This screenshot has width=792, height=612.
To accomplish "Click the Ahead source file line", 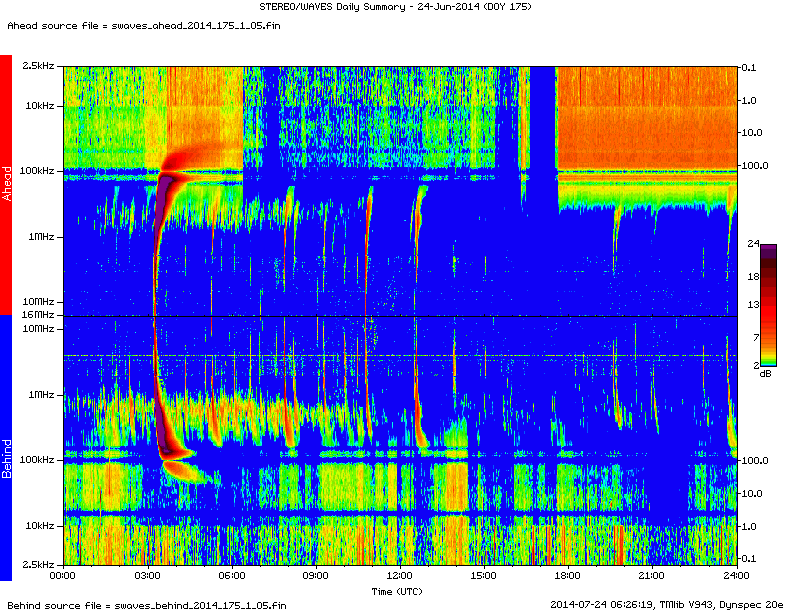I will click(x=144, y=26).
